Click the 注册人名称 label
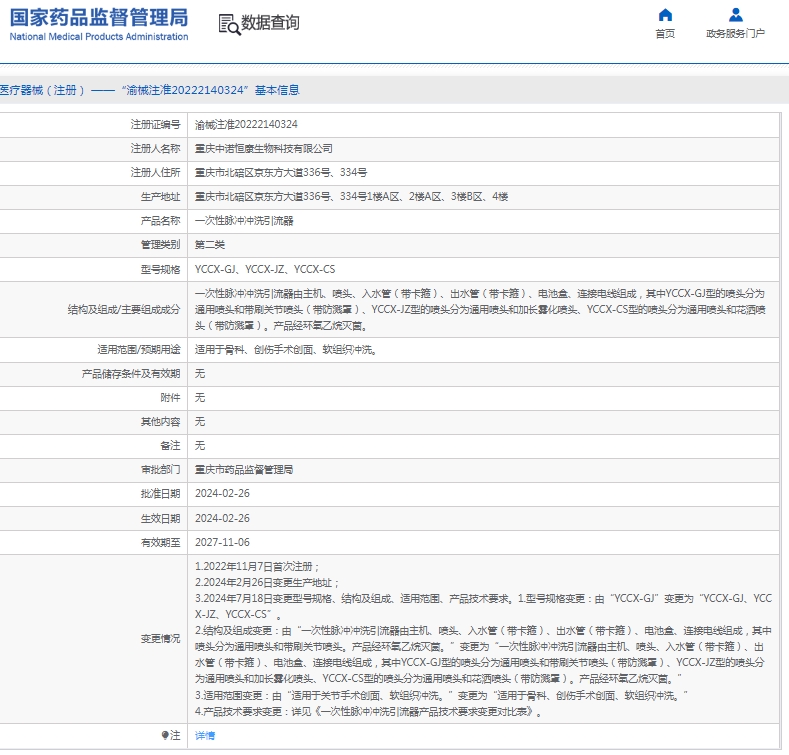789x755 pixels. pos(155,148)
